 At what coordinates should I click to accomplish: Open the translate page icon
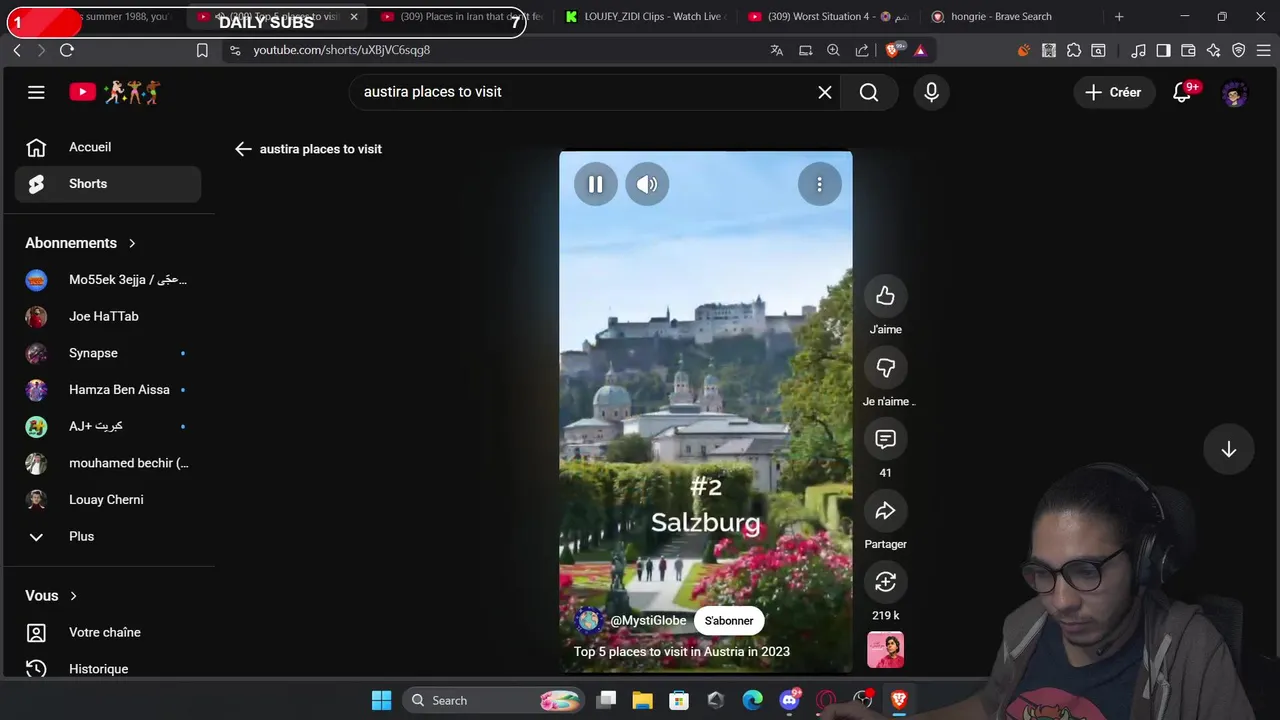pyautogui.click(x=776, y=50)
